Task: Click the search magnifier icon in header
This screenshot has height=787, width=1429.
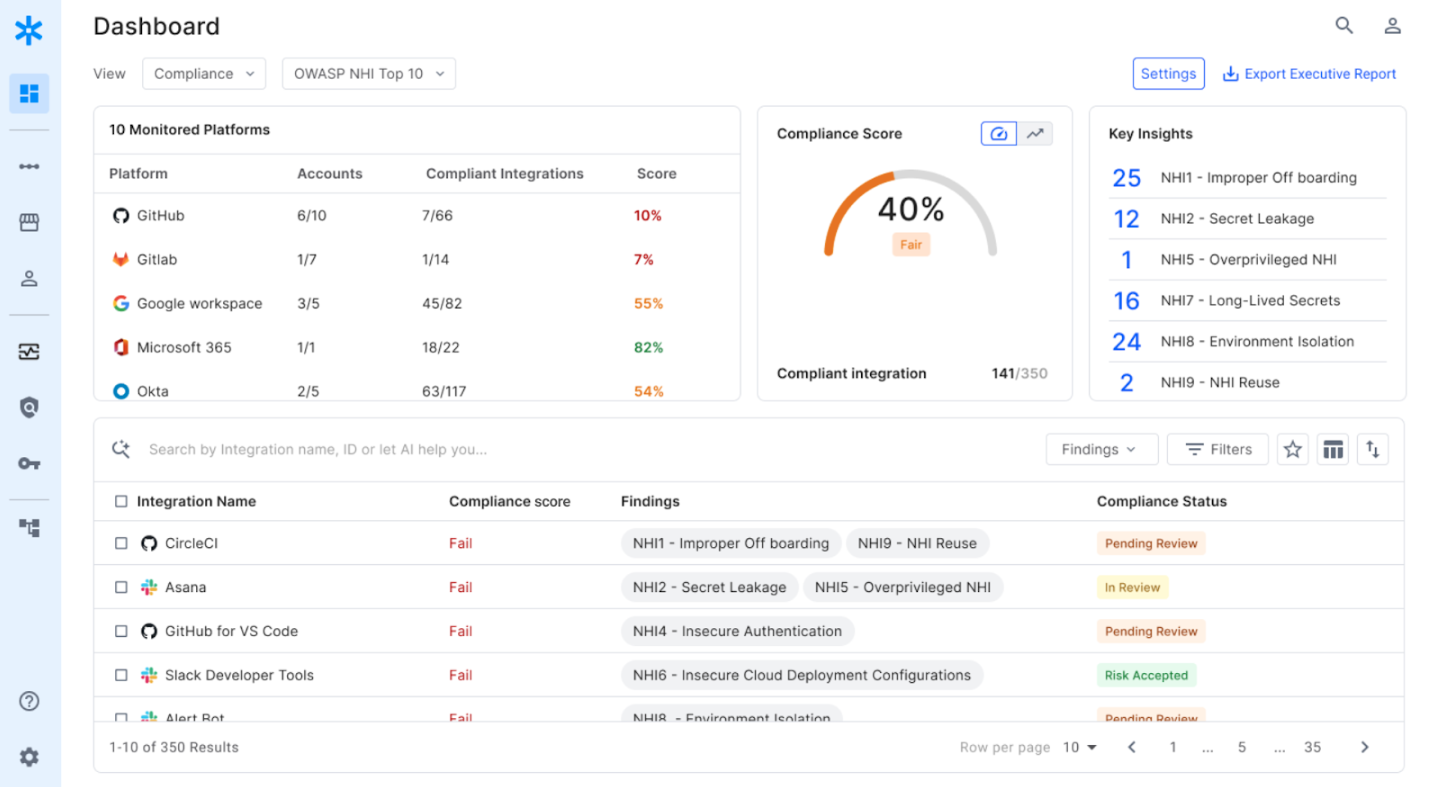Action: pyautogui.click(x=1344, y=26)
